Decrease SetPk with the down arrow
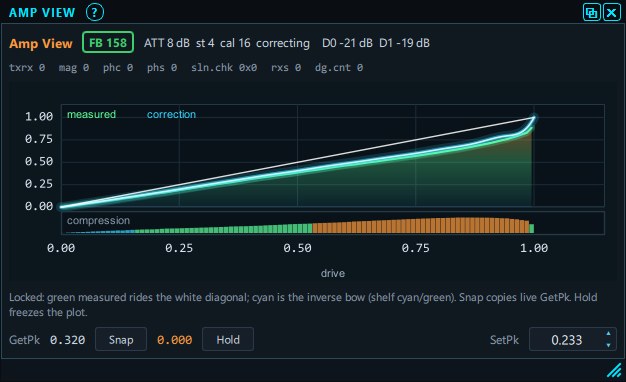This screenshot has width=626, height=382. click(608, 345)
